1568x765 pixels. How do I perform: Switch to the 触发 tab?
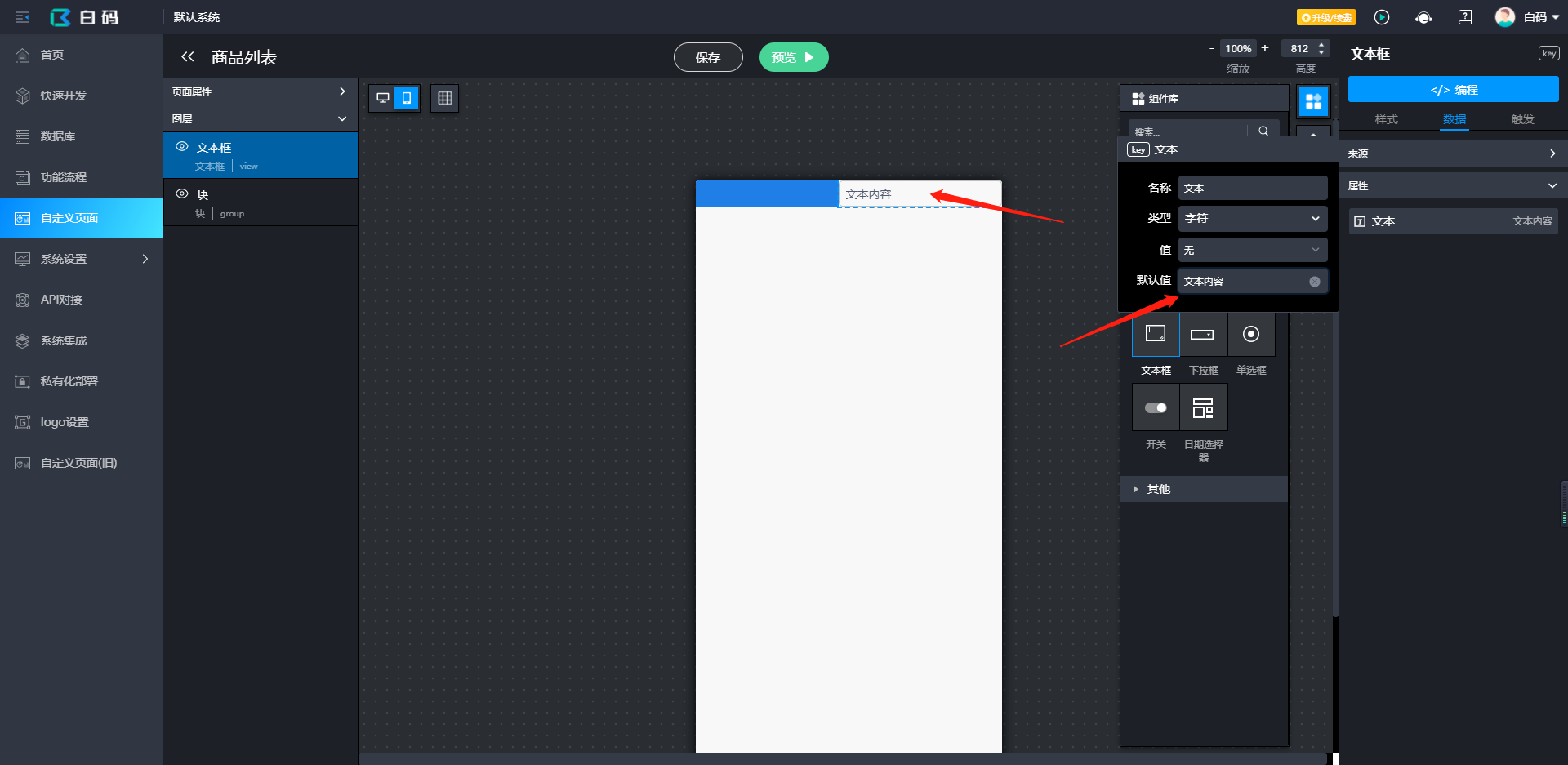click(1522, 119)
